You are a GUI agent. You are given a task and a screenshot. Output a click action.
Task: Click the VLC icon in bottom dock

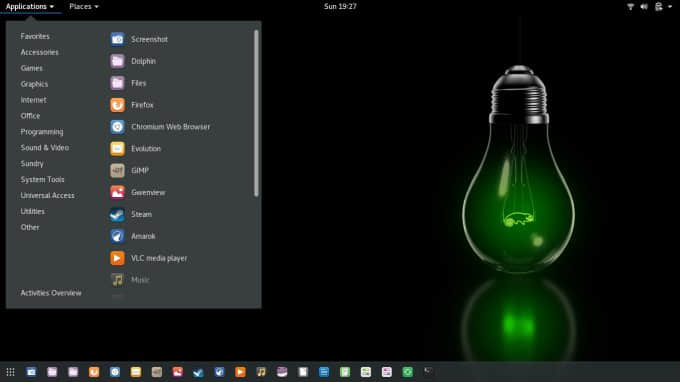click(240, 372)
